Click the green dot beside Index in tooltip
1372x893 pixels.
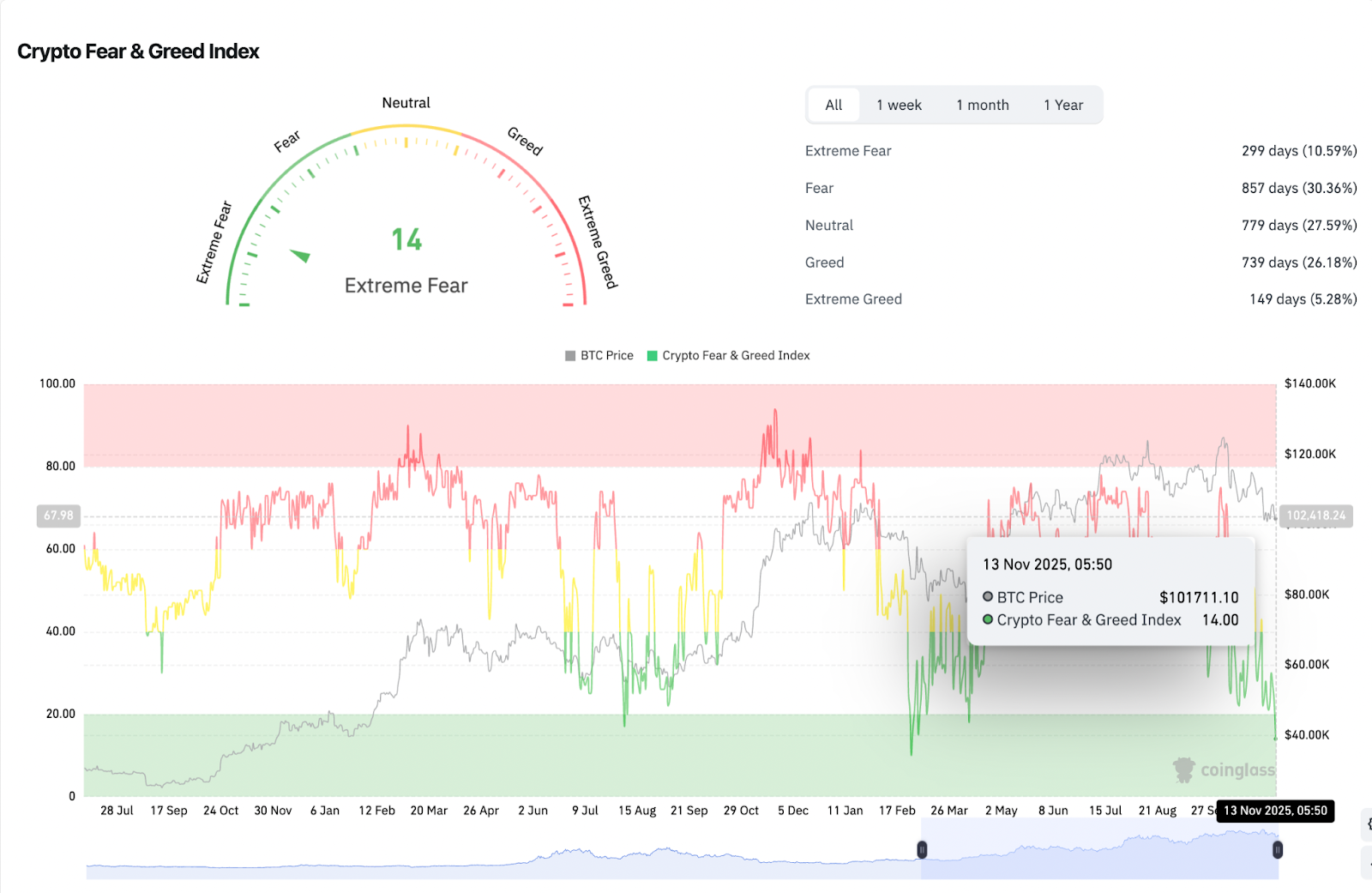click(x=988, y=619)
